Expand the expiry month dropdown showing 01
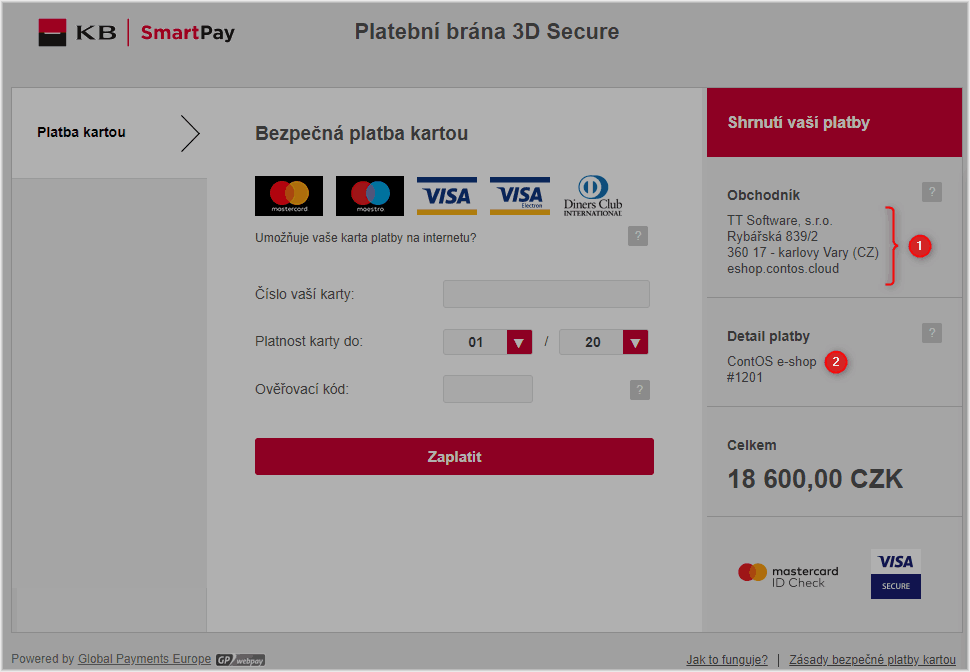This screenshot has height=672, width=970. pyautogui.click(x=487, y=342)
